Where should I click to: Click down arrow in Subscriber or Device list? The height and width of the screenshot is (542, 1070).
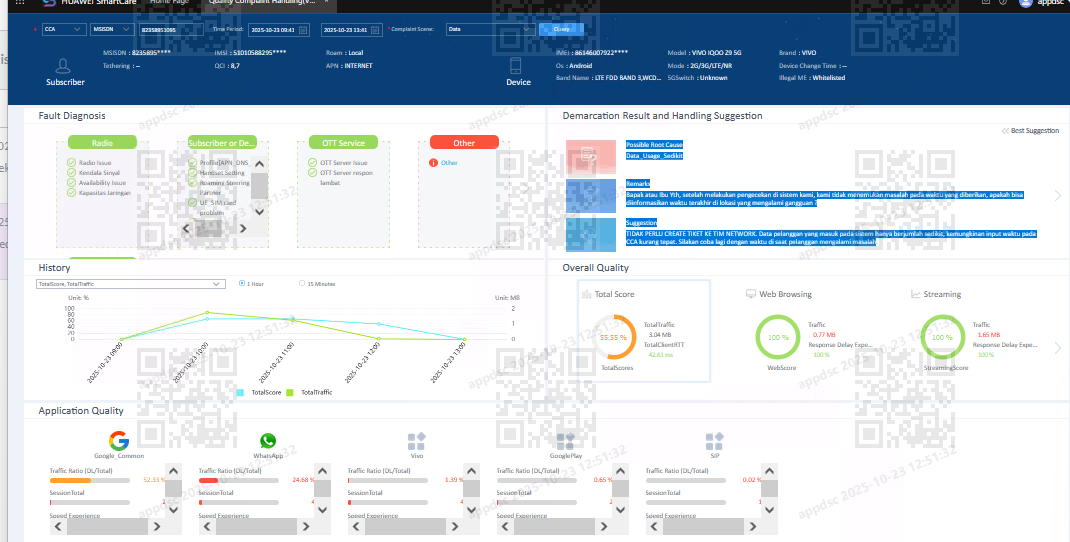[259, 212]
